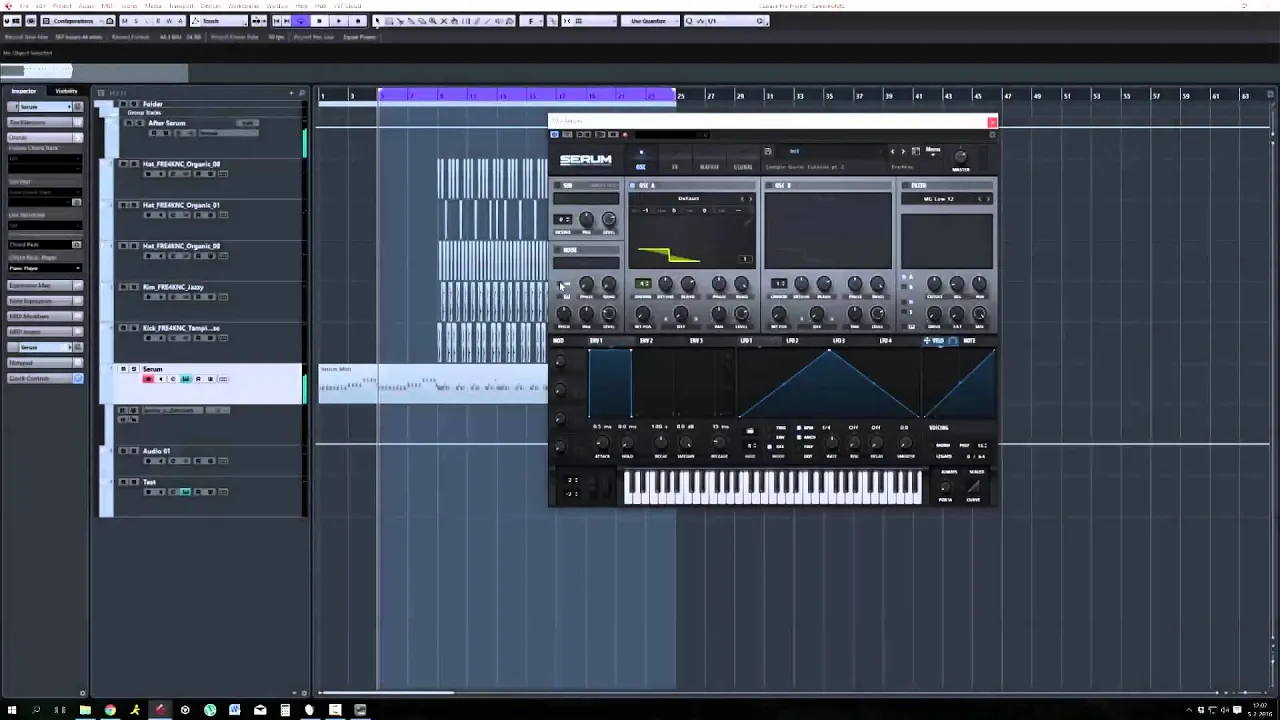Select the Zoom magnifier tool

pyautogui.click(x=432, y=21)
